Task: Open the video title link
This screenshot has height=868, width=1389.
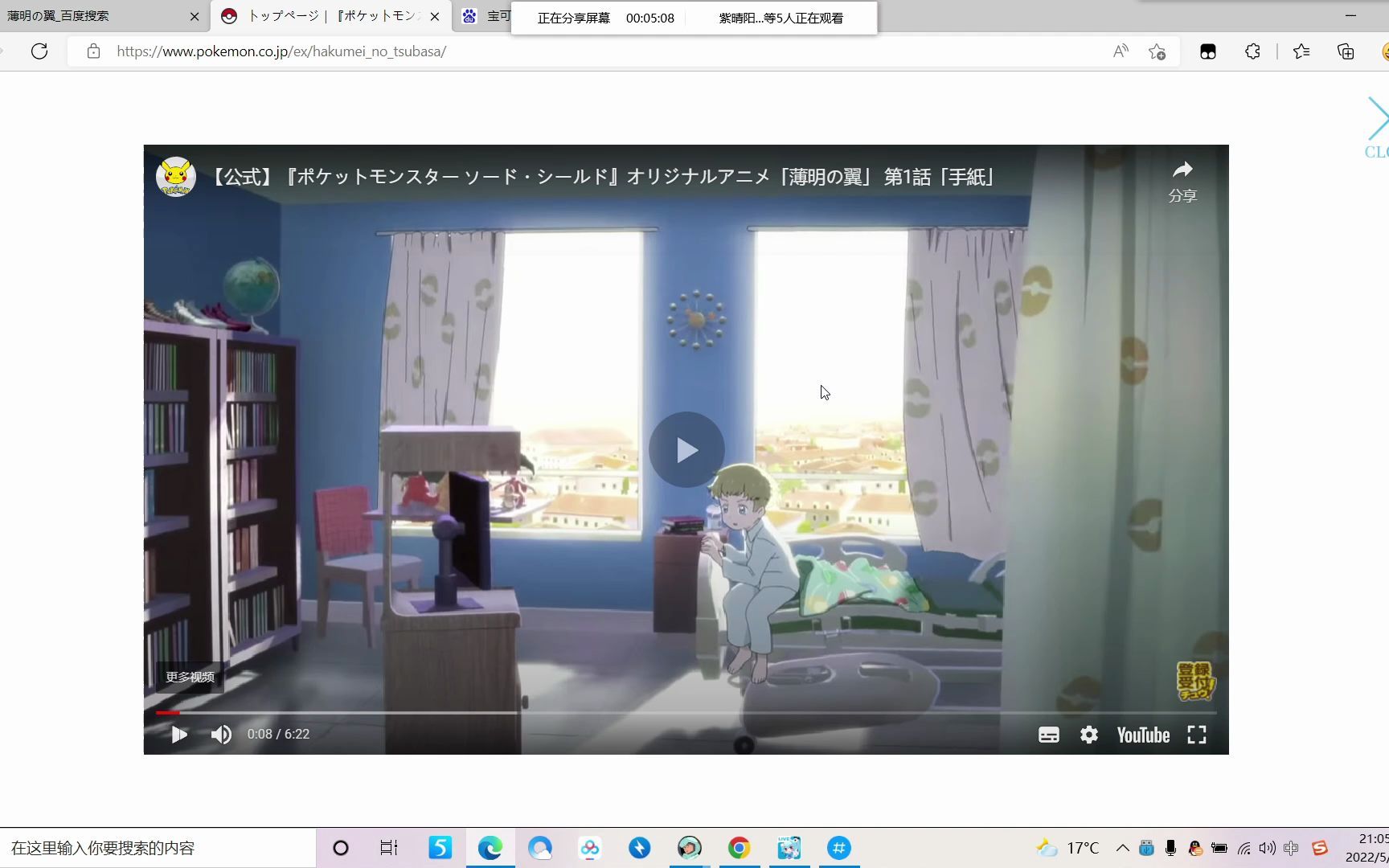Action: (x=604, y=177)
